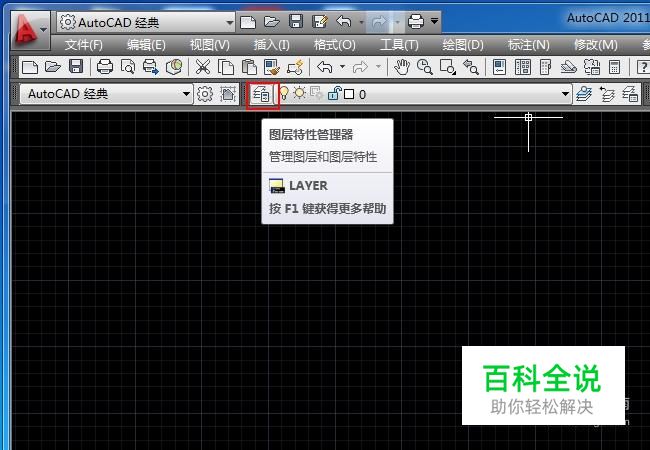Screen dimensions: 650x450
Task: Open the 标注(N) menu
Action: click(x=529, y=45)
